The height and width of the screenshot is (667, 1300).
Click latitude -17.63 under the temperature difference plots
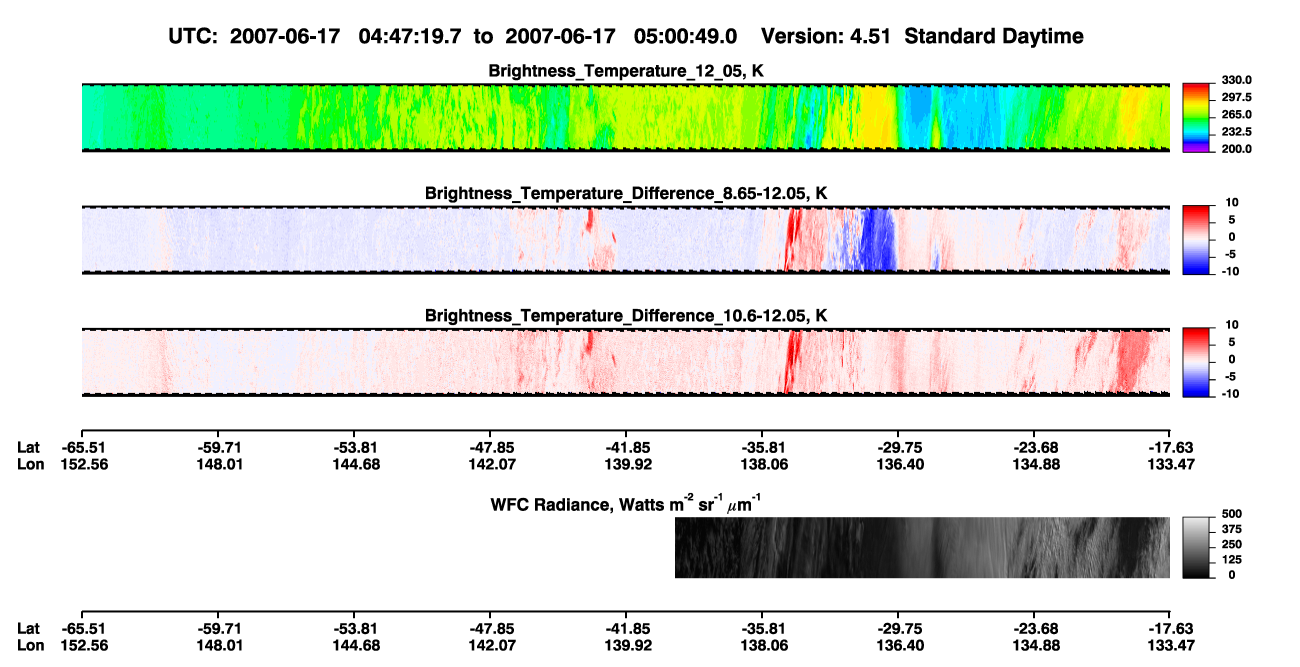pos(1170,448)
